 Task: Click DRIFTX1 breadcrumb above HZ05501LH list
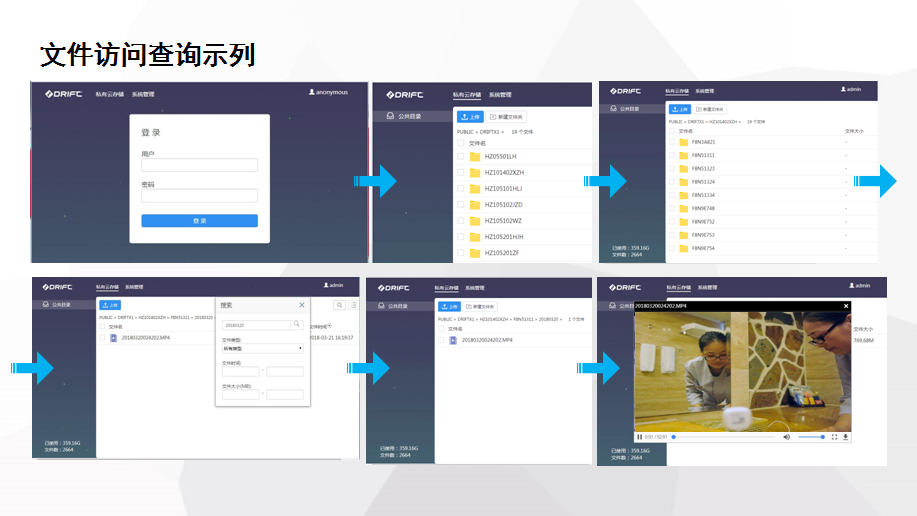pyautogui.click(x=489, y=132)
